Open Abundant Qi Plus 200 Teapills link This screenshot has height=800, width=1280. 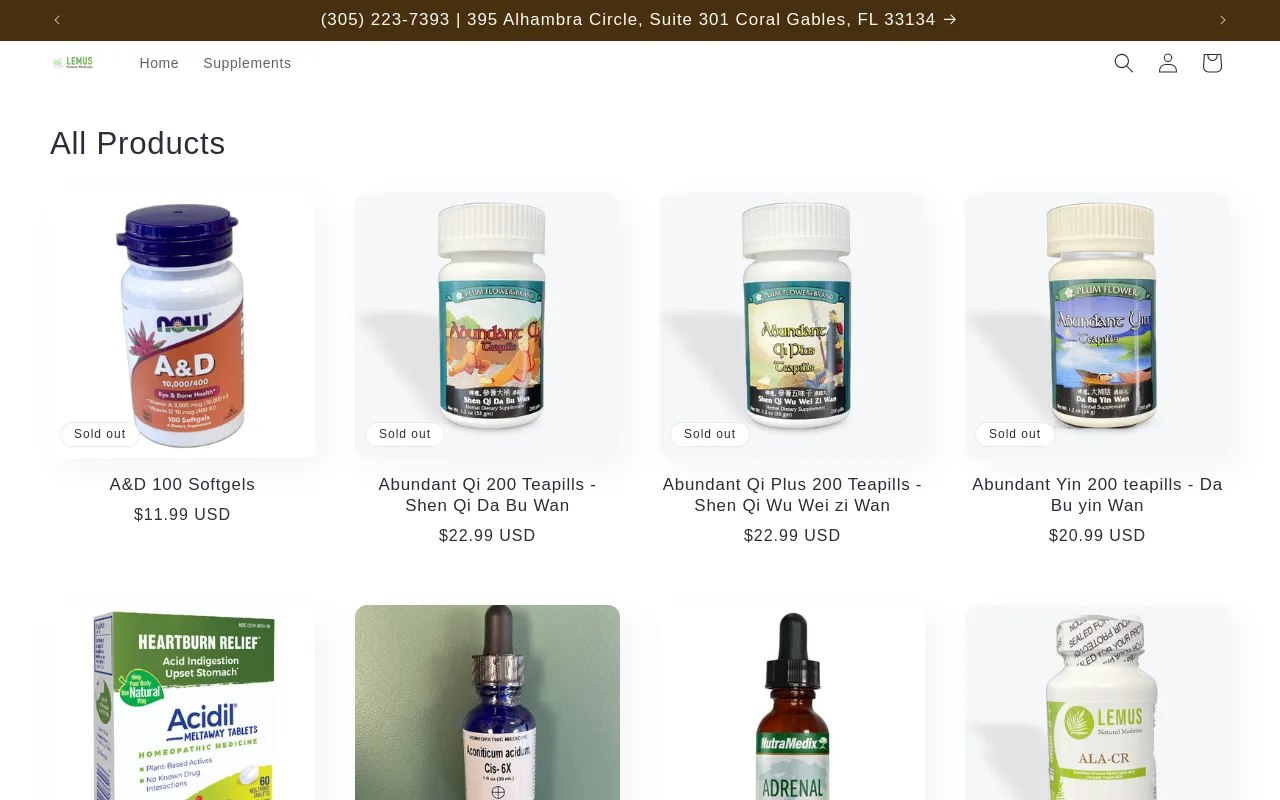click(792, 495)
